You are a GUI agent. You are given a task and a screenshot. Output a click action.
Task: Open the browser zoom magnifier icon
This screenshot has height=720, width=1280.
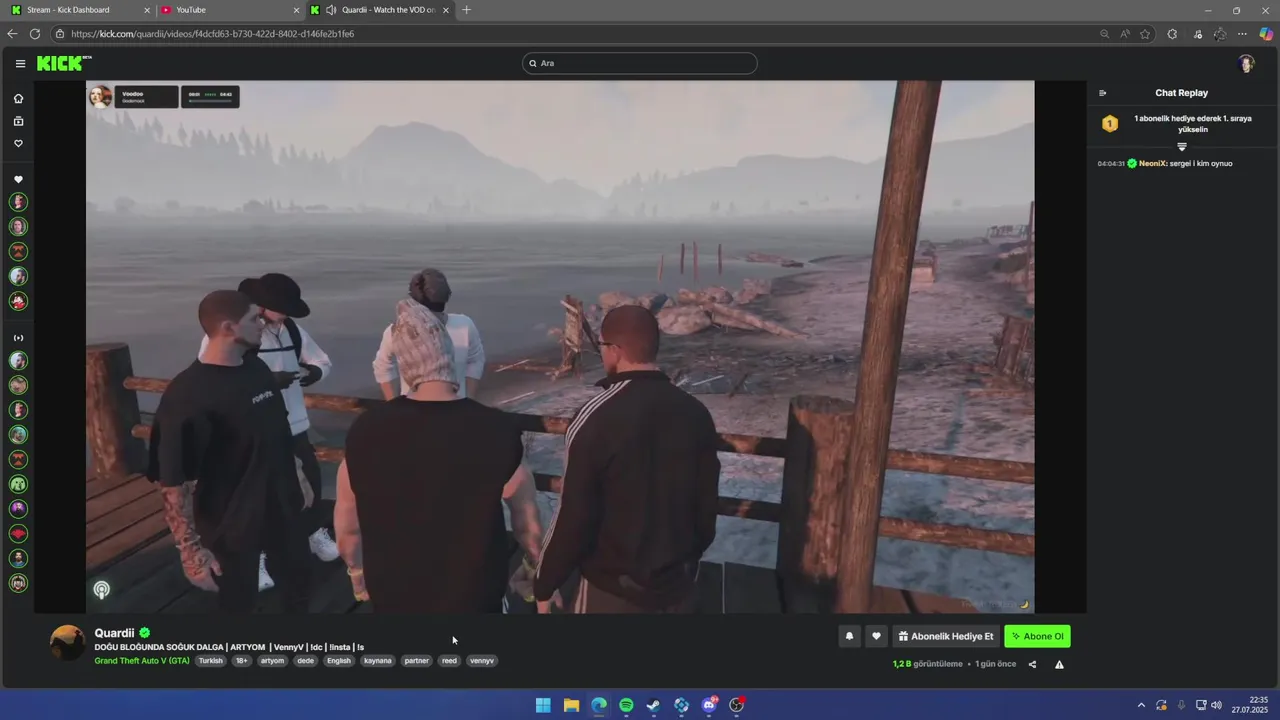pos(1104,34)
